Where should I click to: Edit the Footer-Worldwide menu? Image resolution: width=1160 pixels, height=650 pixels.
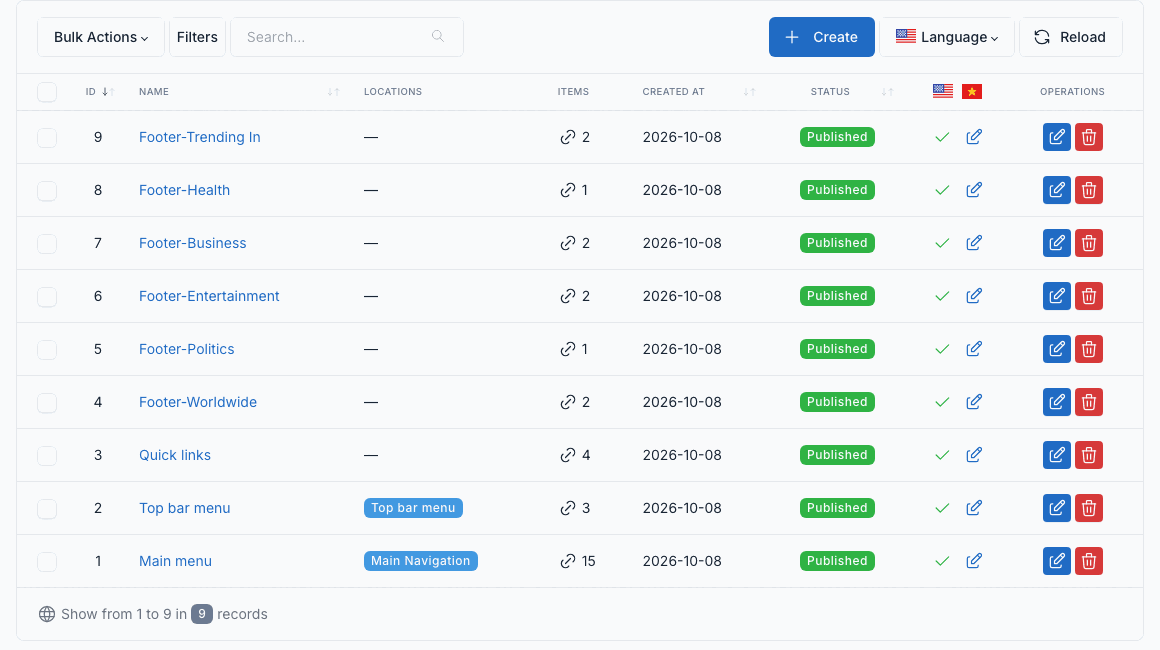(x=1056, y=402)
